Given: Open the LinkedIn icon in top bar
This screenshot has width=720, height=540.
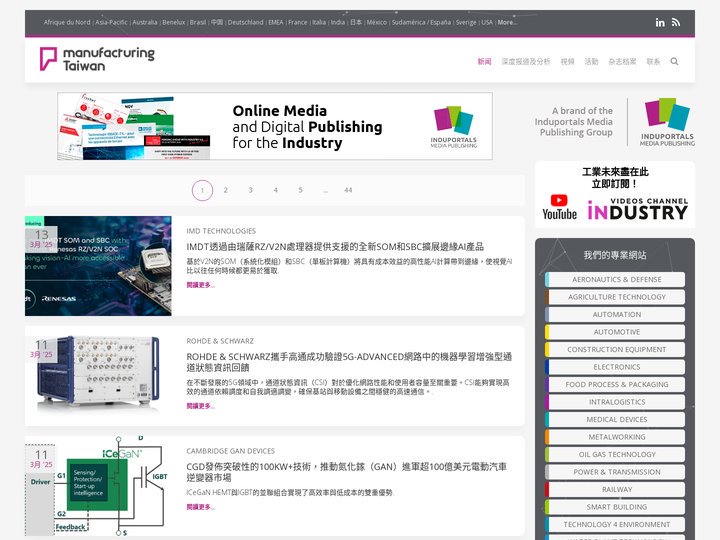Looking at the screenshot, I should (x=660, y=22).
